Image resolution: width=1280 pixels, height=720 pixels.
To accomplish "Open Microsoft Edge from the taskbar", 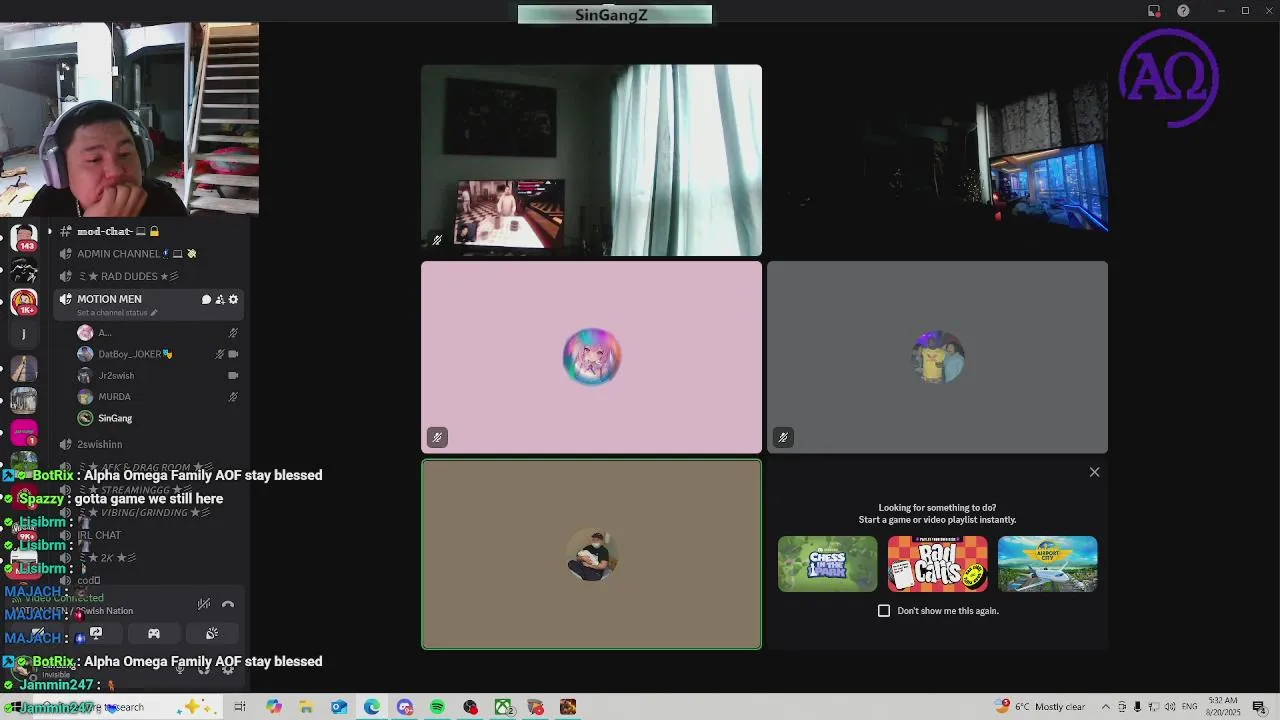I will point(372,707).
